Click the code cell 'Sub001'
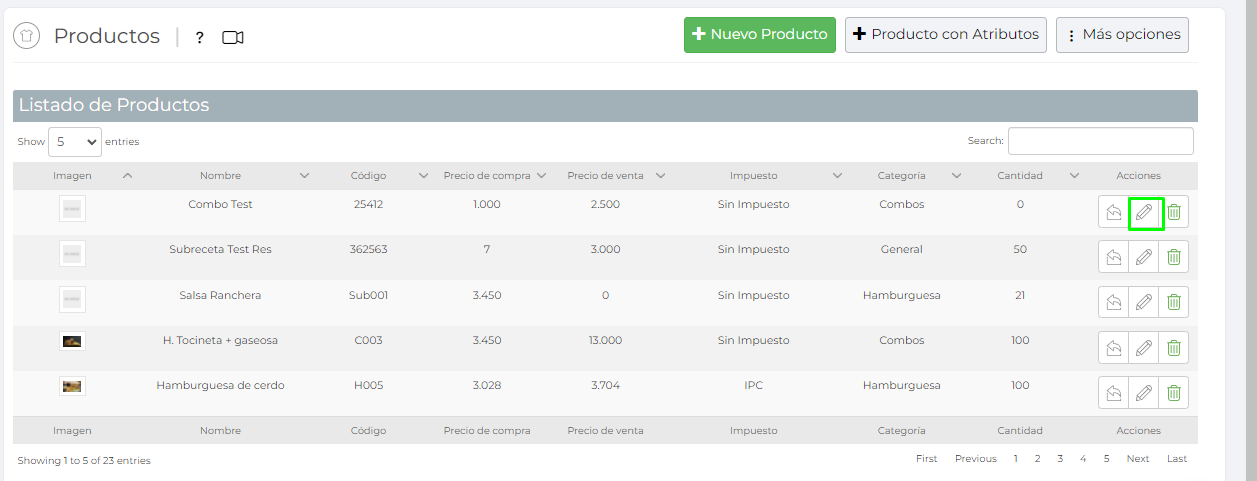This screenshot has width=1257, height=481. (x=368, y=295)
